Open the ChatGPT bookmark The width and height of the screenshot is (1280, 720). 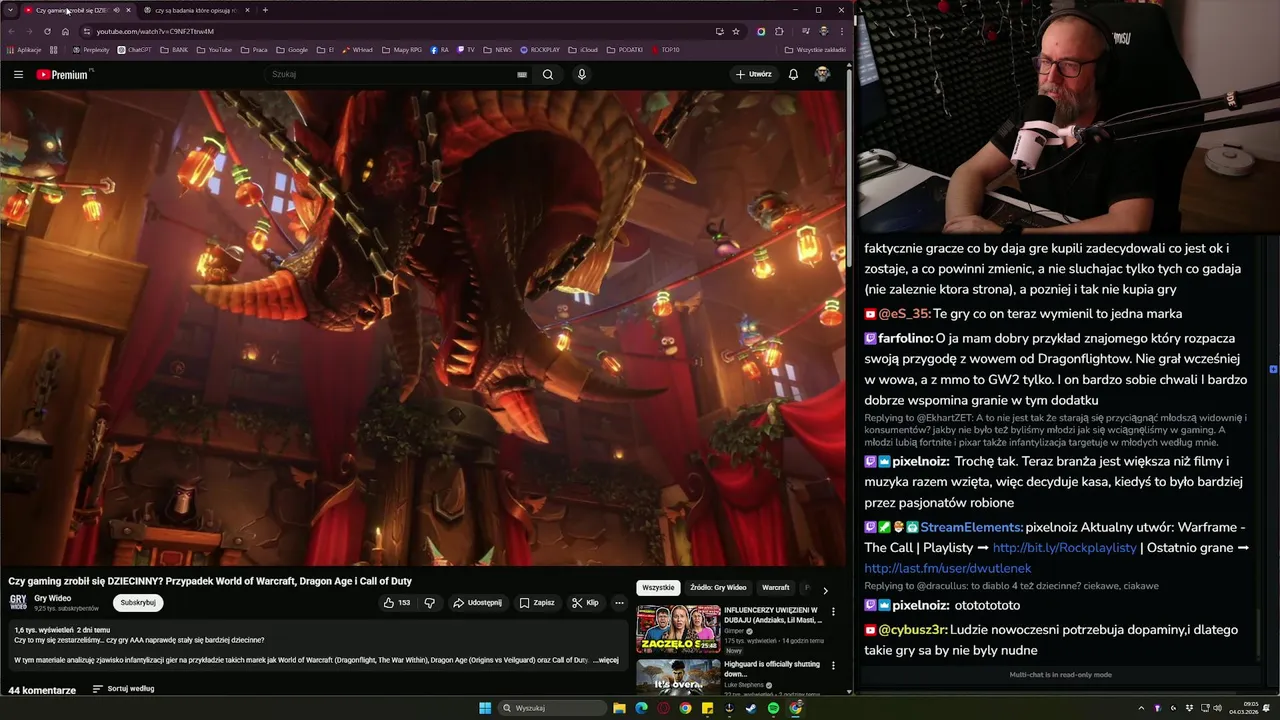[x=135, y=50]
